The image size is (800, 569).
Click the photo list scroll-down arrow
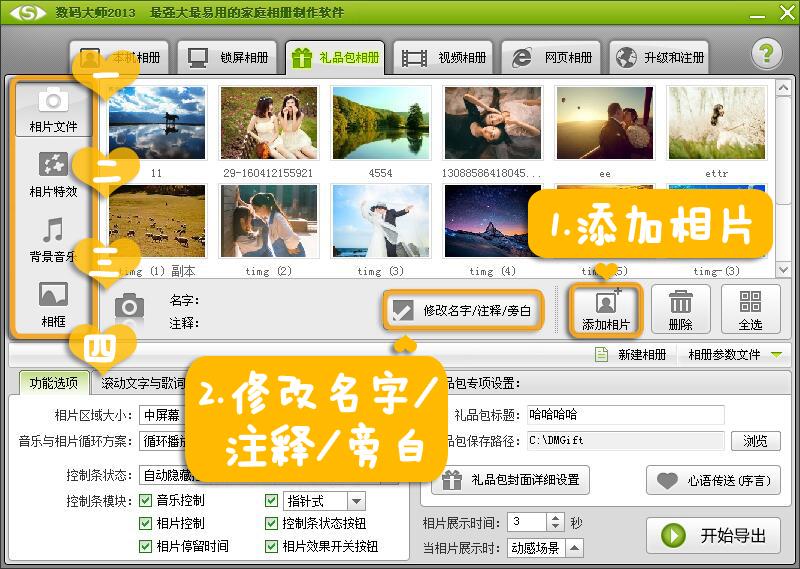click(783, 269)
